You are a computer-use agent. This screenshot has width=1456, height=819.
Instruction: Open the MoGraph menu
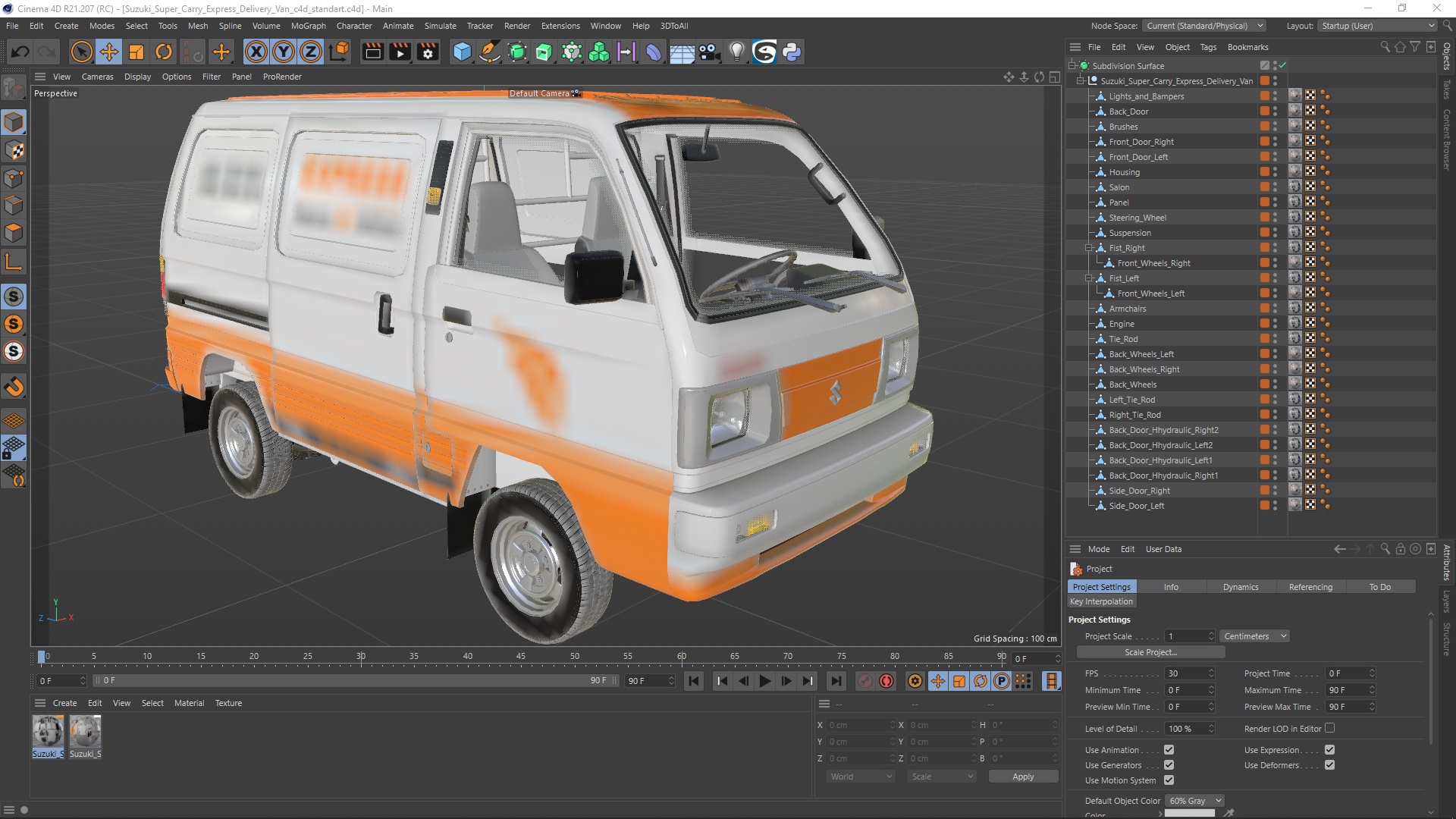tap(308, 26)
